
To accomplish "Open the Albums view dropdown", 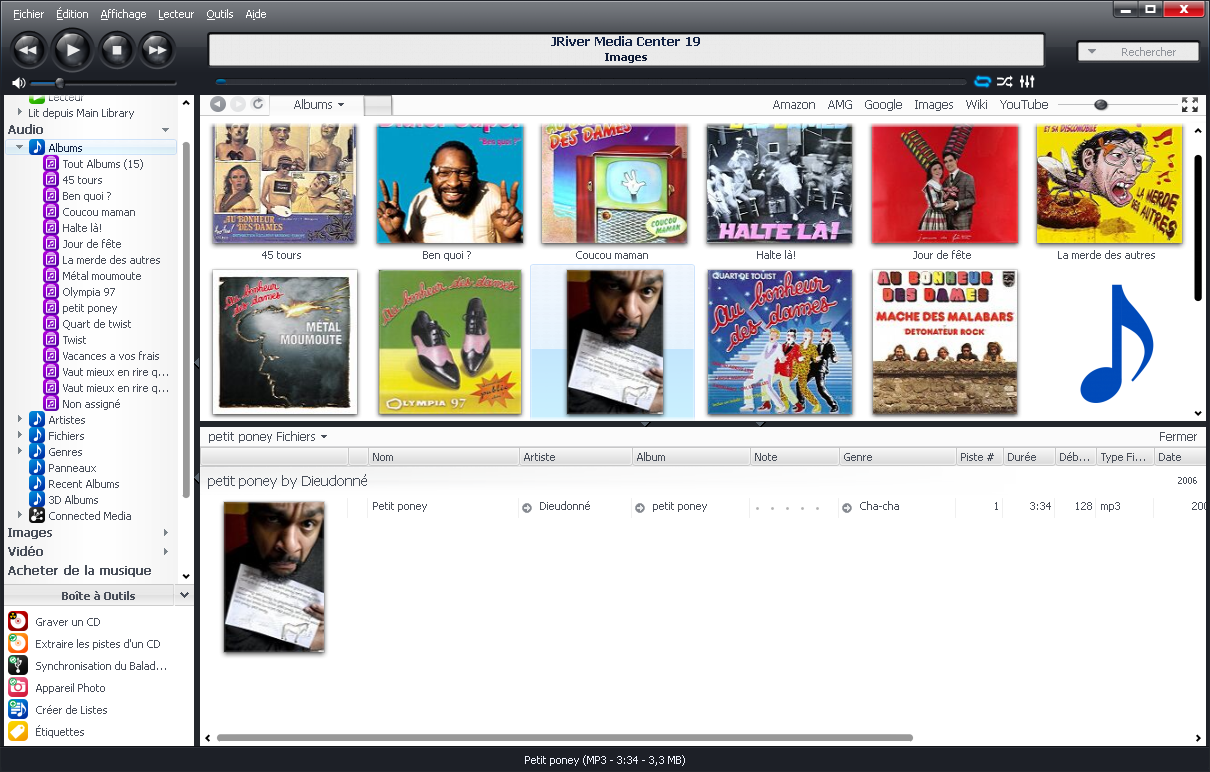I will coord(318,104).
